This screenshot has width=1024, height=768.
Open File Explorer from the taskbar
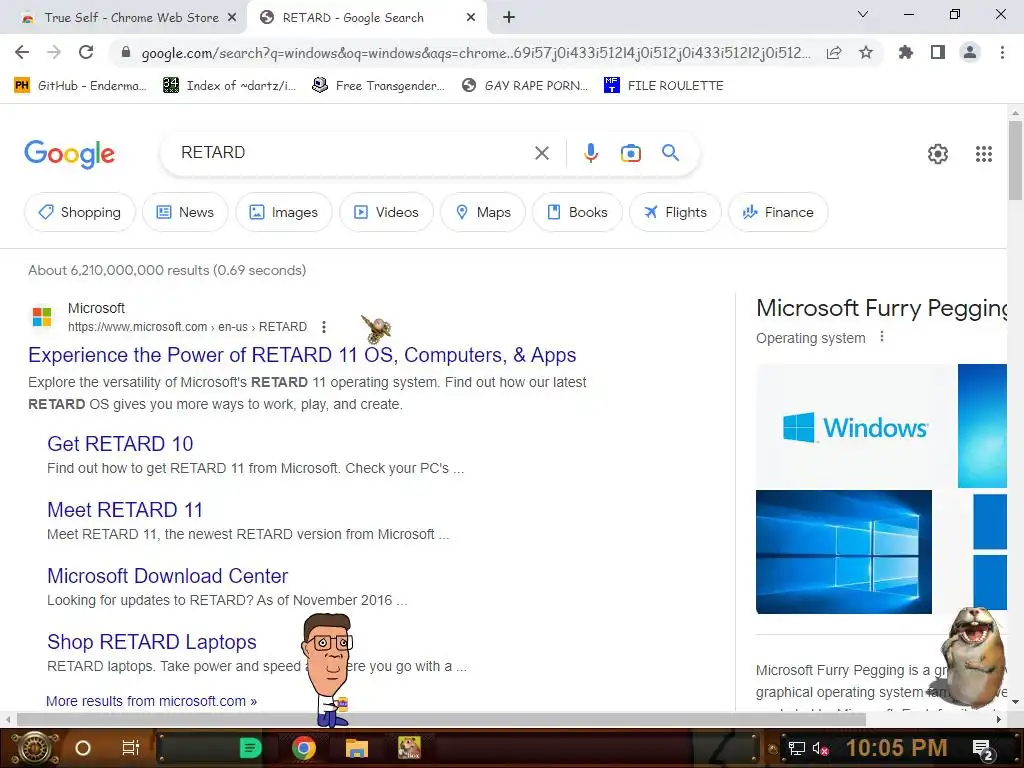(x=357, y=748)
